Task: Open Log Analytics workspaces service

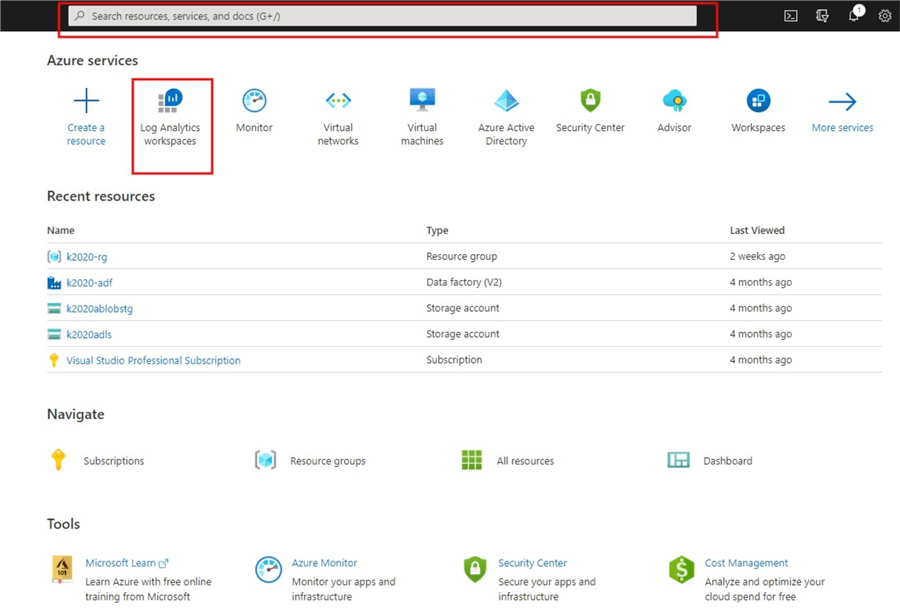Action: tap(170, 118)
